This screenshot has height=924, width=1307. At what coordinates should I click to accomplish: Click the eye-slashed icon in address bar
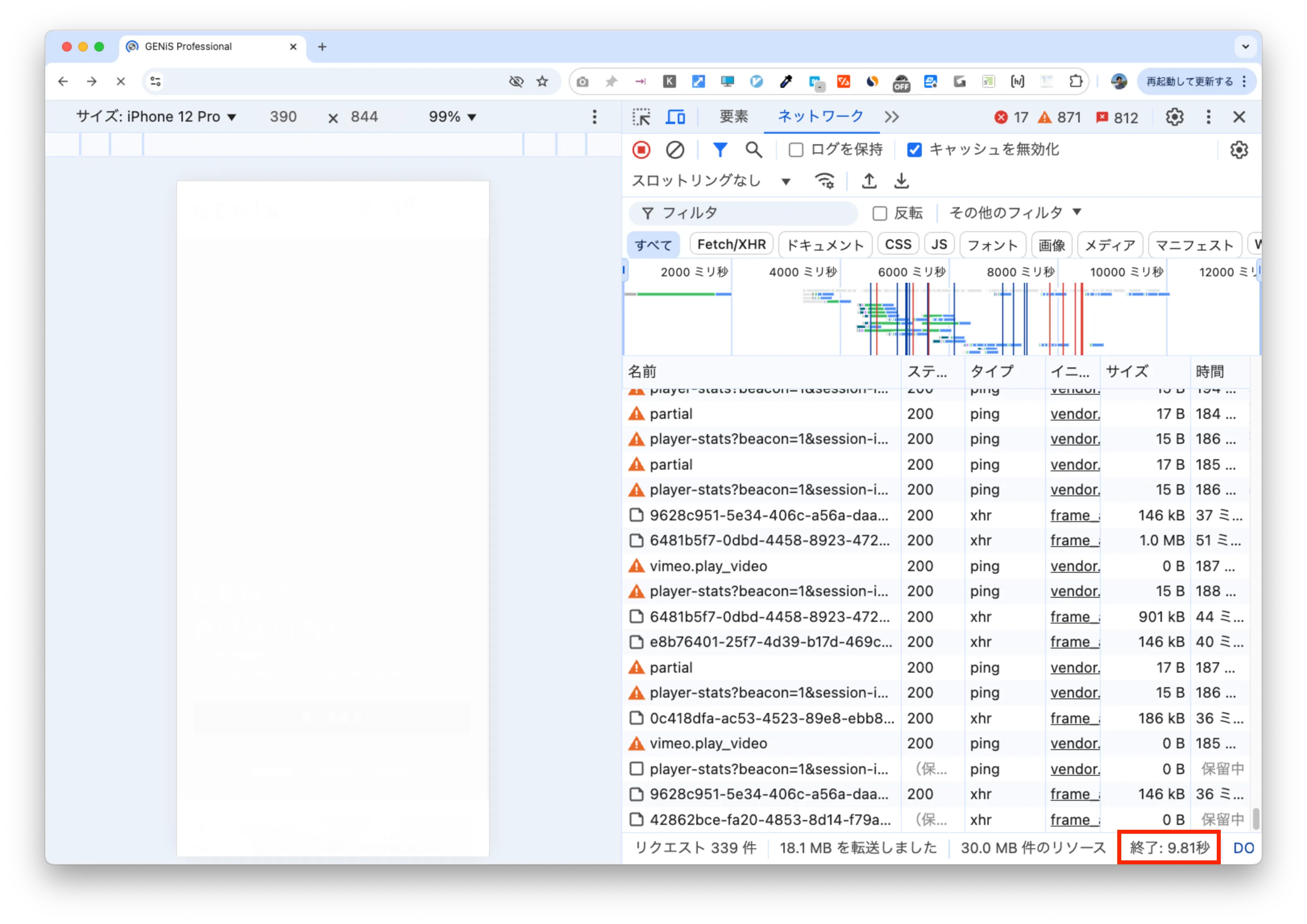click(516, 81)
